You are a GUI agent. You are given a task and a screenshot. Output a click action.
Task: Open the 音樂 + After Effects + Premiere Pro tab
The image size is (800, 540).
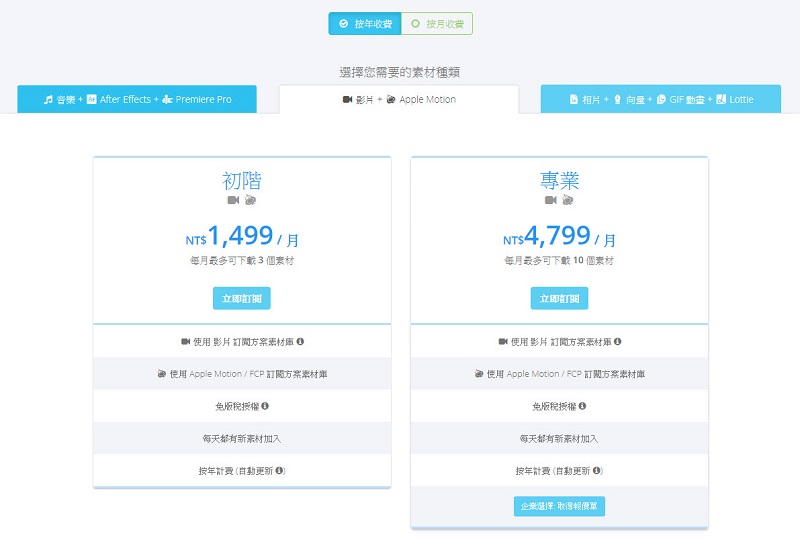pyautogui.click(x=137, y=100)
